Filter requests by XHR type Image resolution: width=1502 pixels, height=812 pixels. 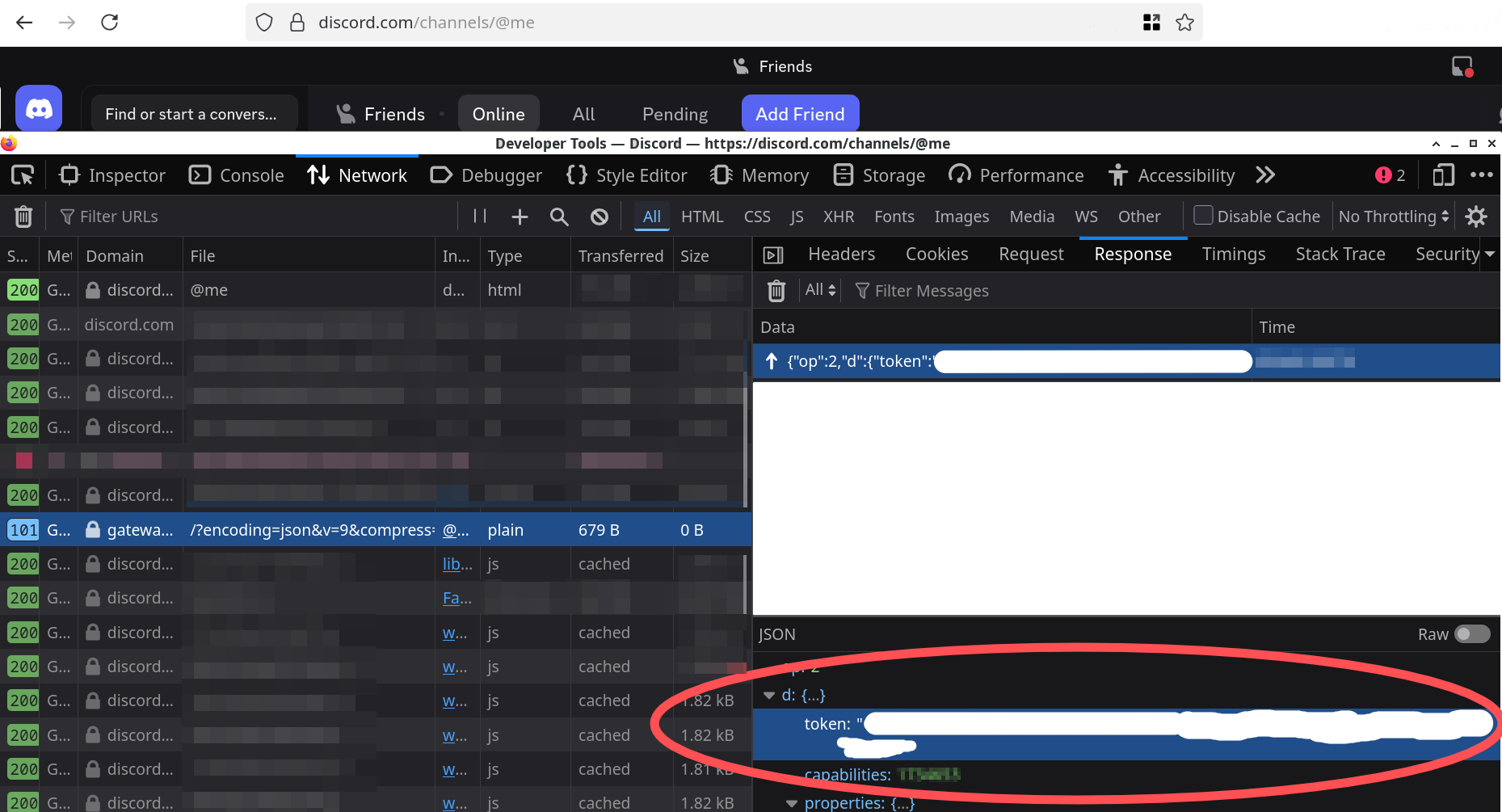tap(839, 217)
